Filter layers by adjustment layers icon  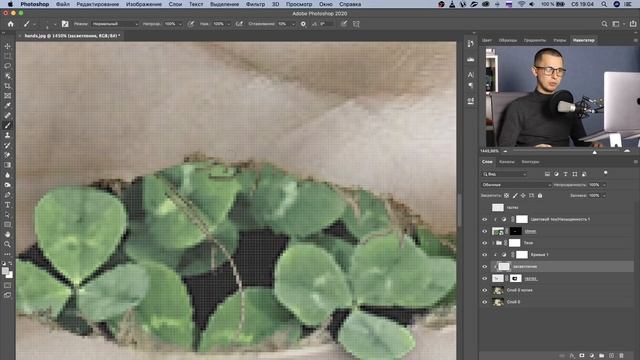[556, 174]
